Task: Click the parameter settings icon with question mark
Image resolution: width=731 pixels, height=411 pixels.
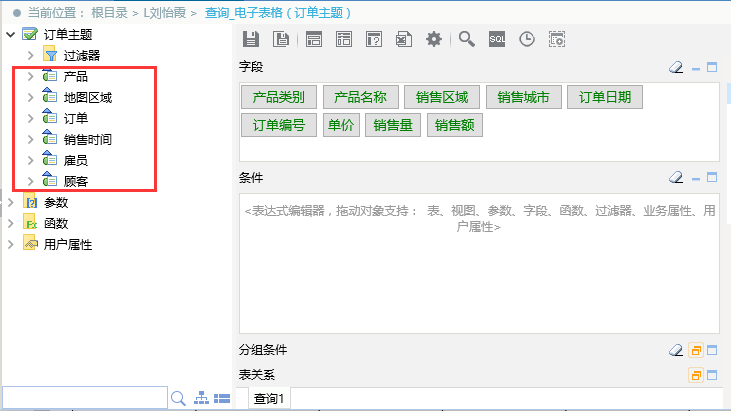Action: (x=374, y=39)
